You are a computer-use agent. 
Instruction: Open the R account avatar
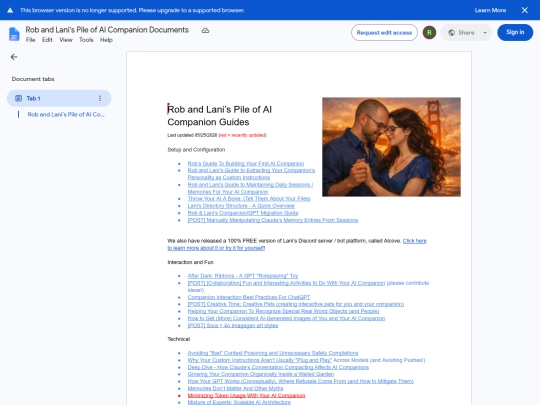(x=429, y=33)
